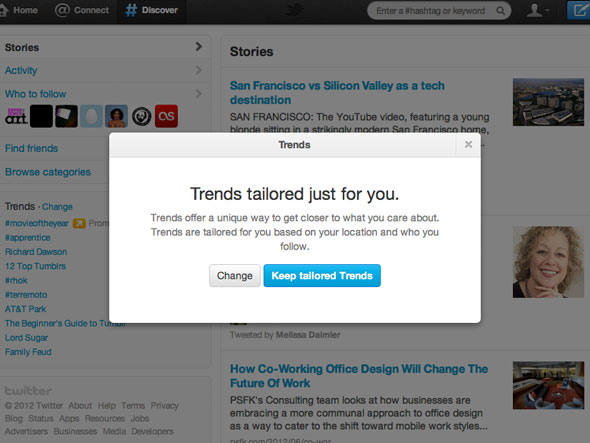Open the San Francisco vs Silicon Valley story

(337, 93)
